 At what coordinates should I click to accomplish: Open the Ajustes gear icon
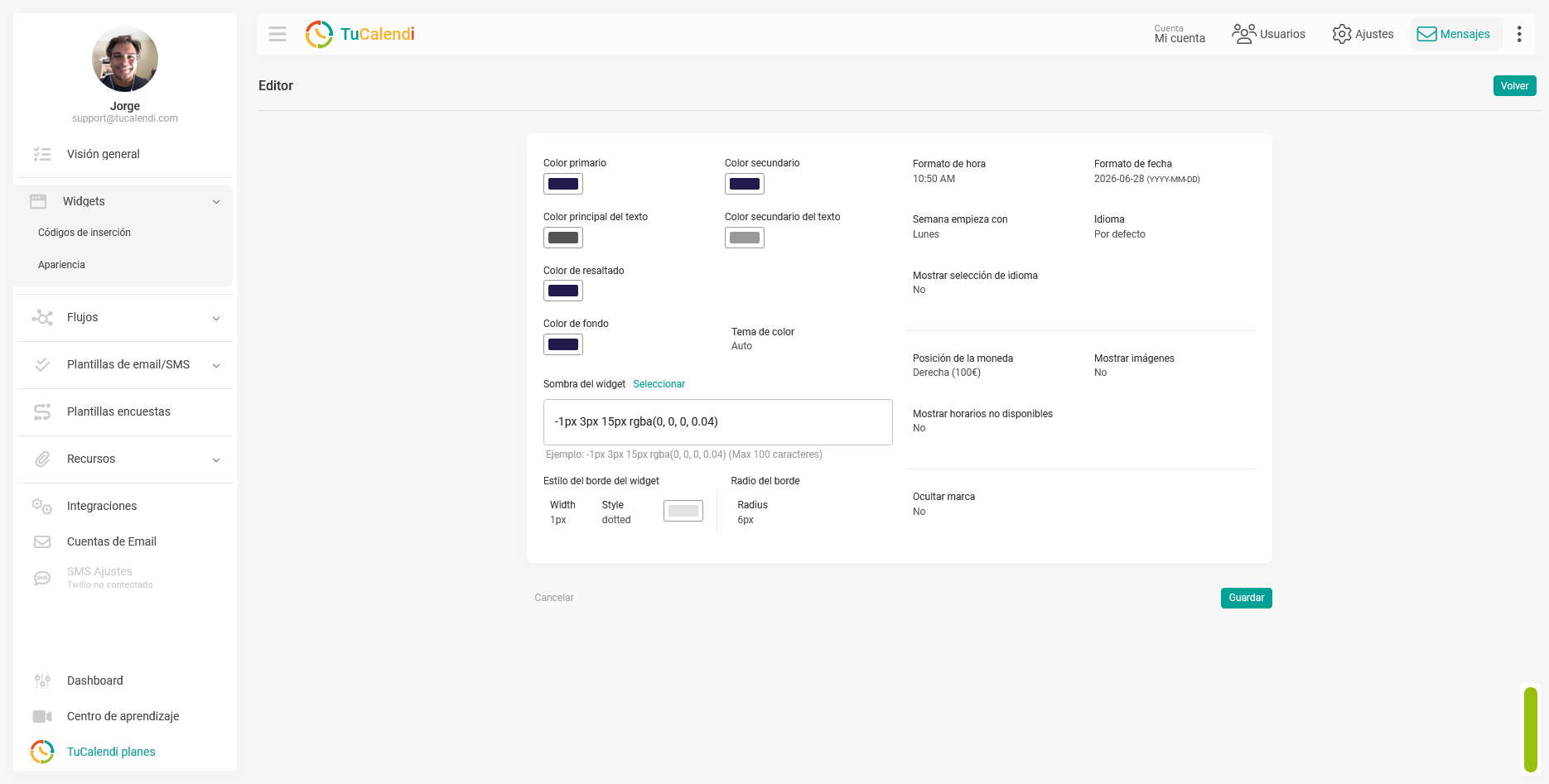pos(1342,34)
